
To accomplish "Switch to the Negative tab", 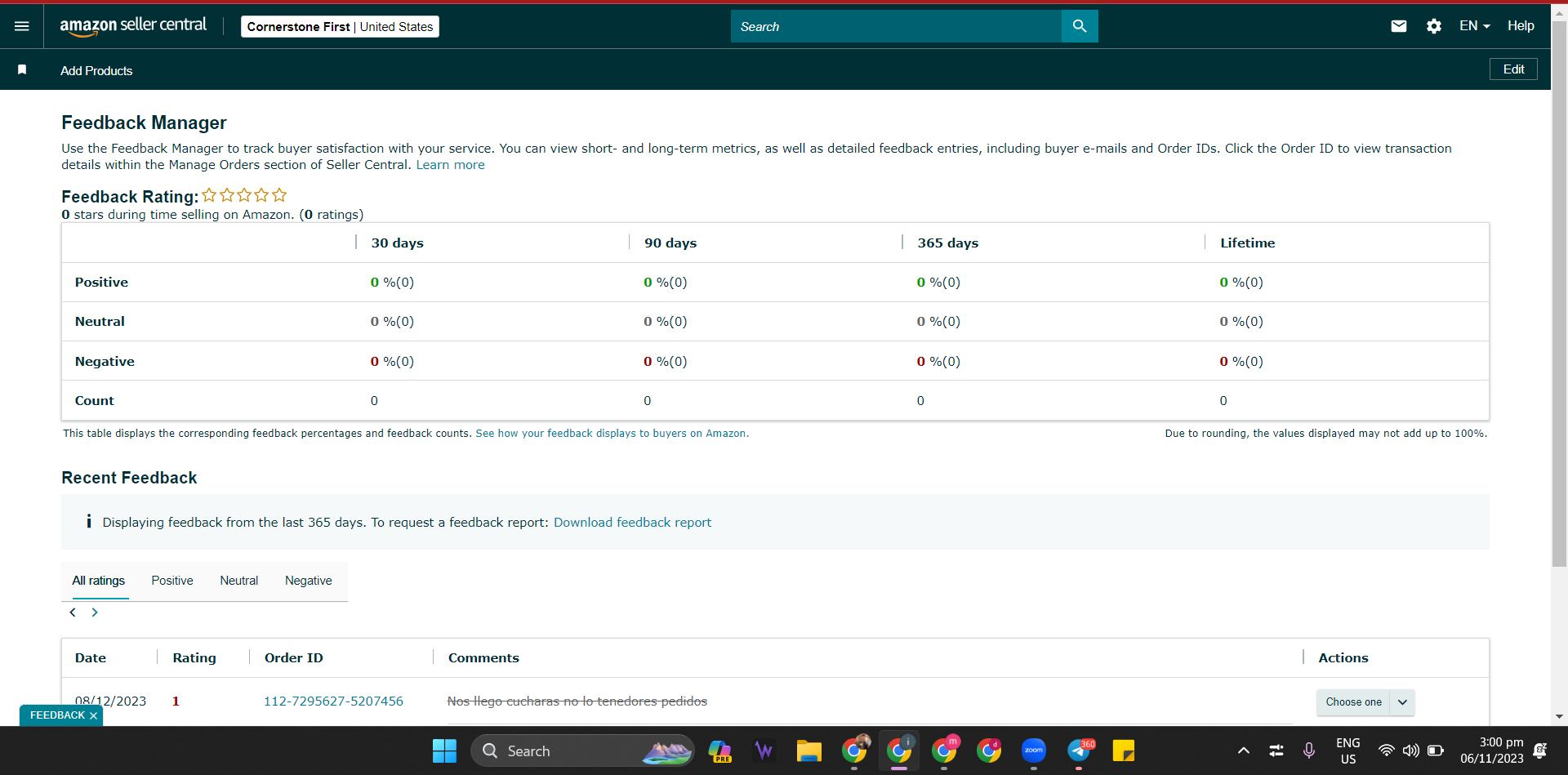I will click(x=309, y=581).
